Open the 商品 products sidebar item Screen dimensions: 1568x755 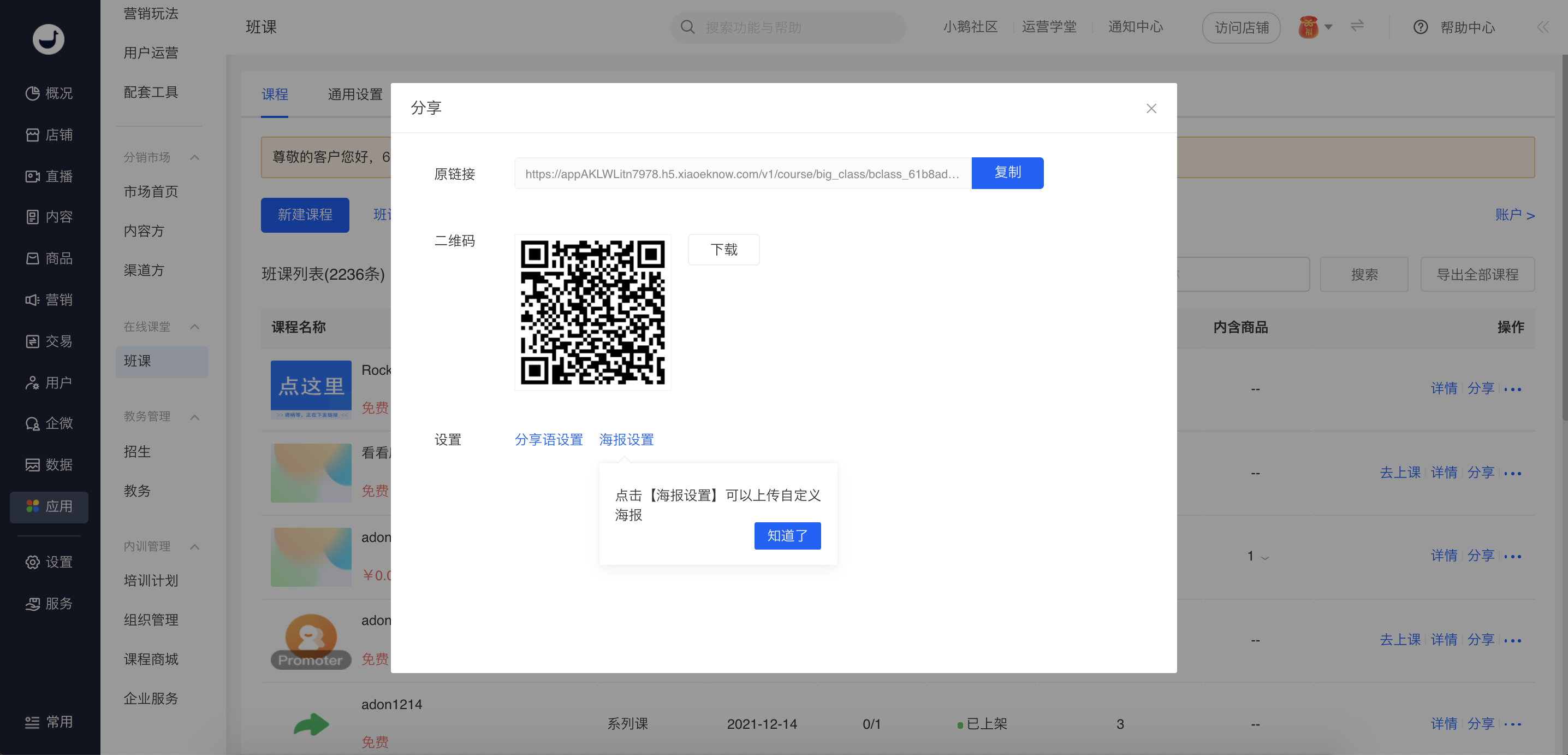pos(49,258)
